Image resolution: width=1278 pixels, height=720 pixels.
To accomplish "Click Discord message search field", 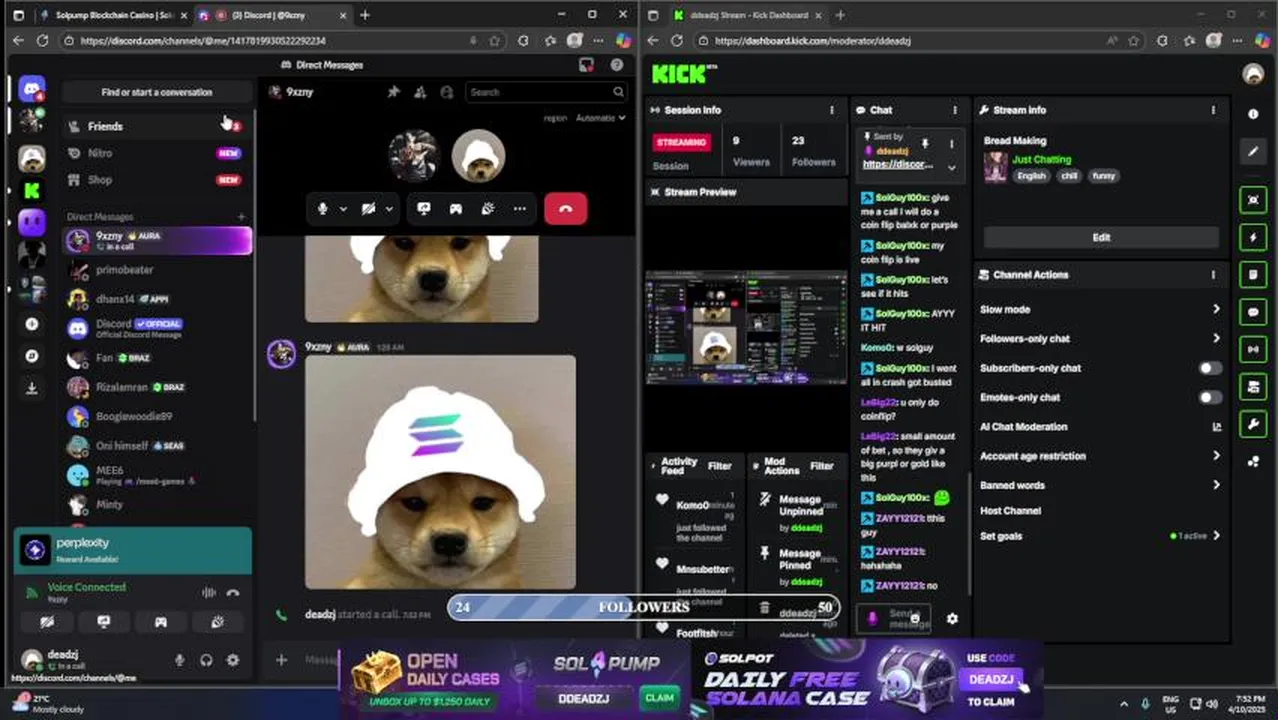I will [x=546, y=92].
